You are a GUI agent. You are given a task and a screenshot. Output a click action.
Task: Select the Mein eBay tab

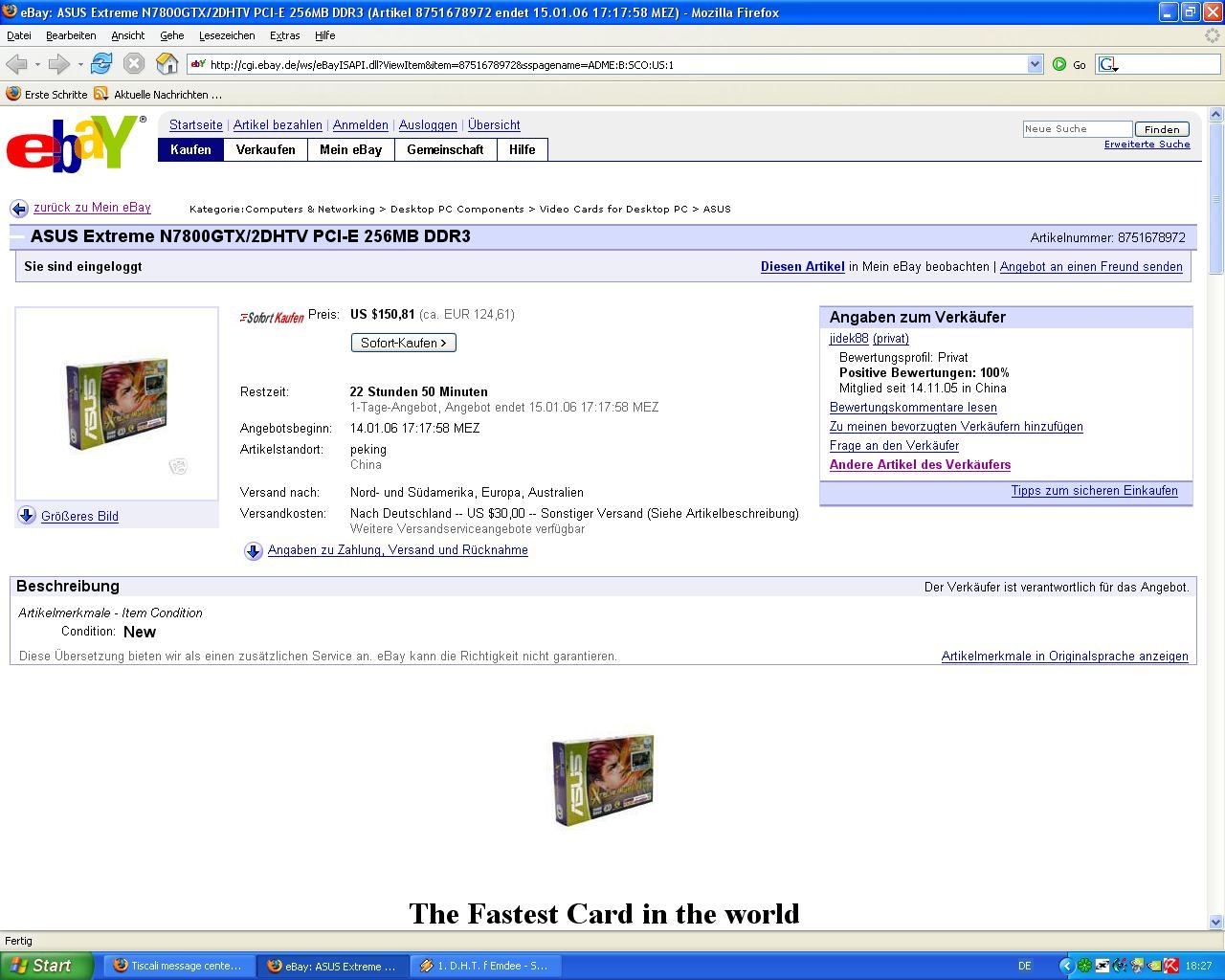[x=351, y=149]
